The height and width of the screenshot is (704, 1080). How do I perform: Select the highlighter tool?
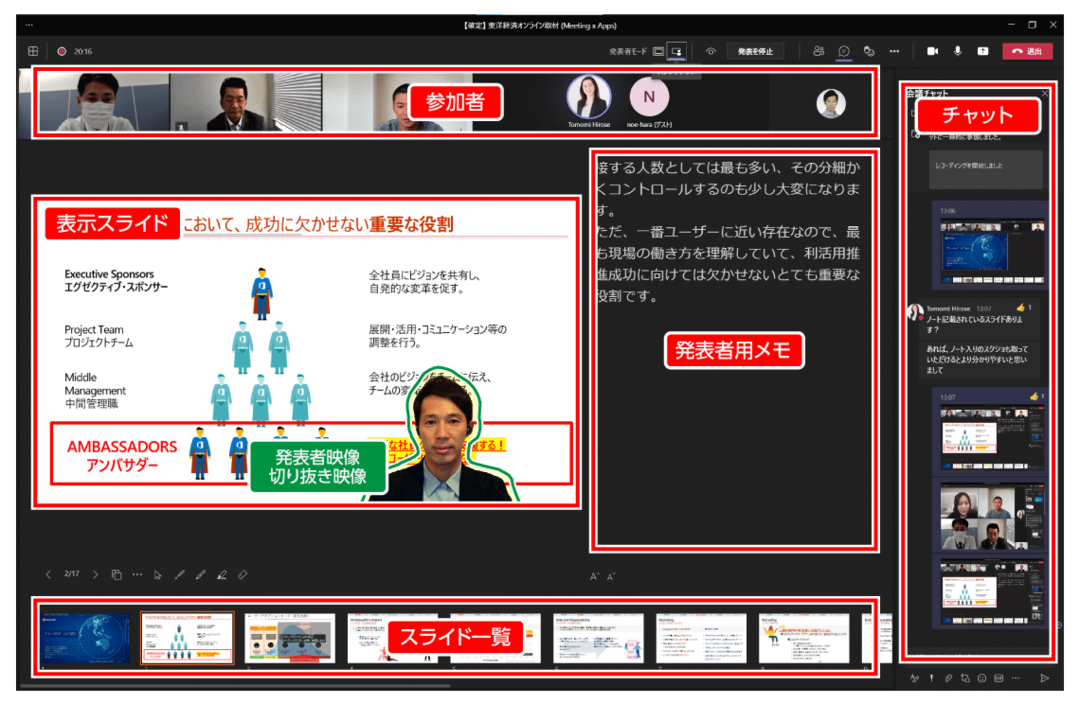tap(221, 574)
